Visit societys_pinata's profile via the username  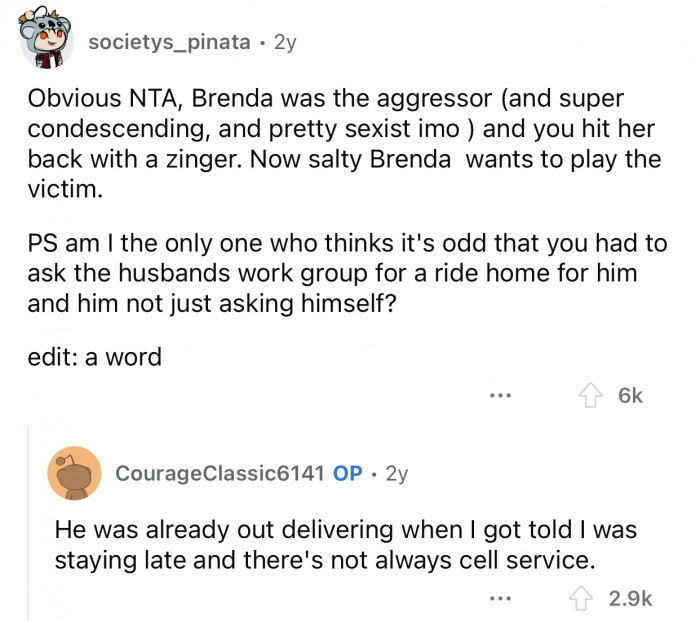[169, 42]
